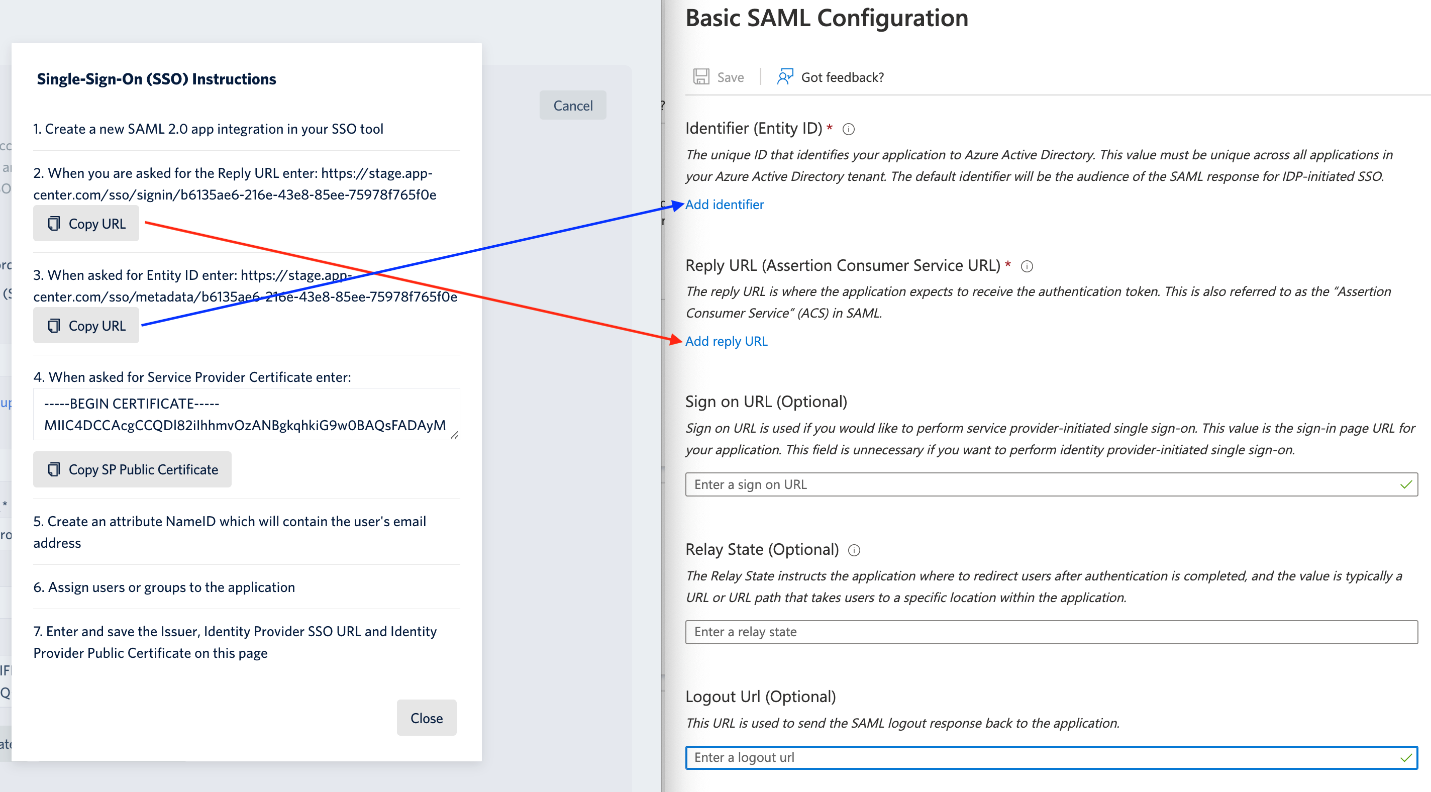The image size is (1431, 792).
Task: Click the info icon beside Identifier (Entity ID)
Action: point(849,128)
